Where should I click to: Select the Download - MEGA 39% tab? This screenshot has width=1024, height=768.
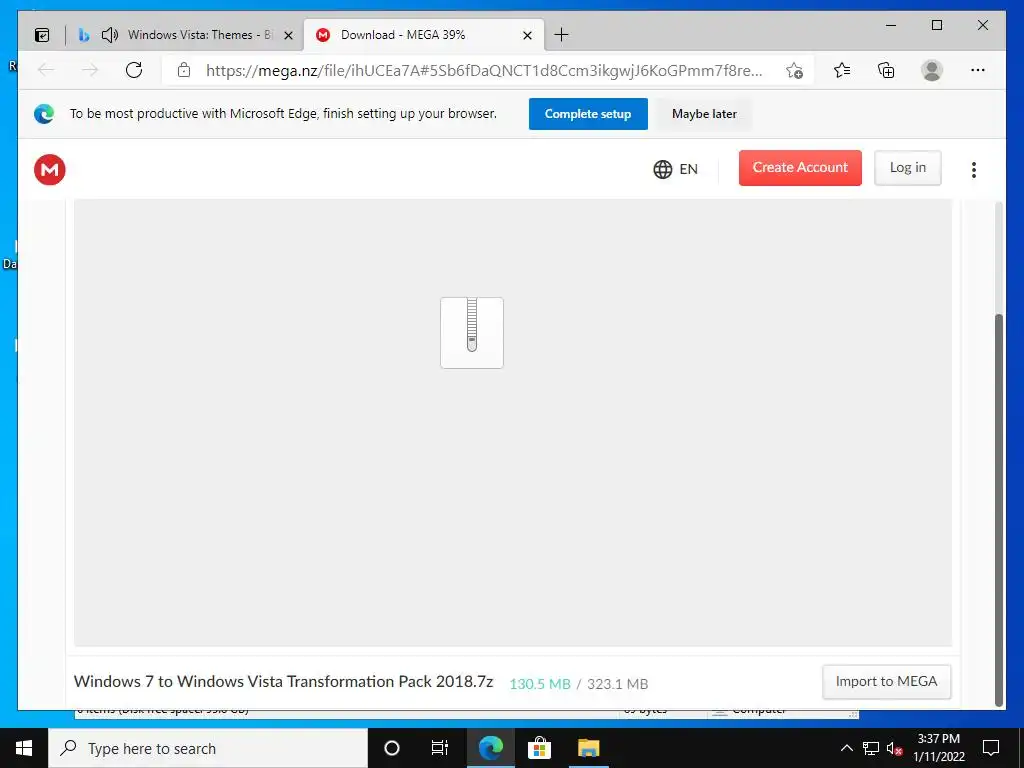click(424, 35)
